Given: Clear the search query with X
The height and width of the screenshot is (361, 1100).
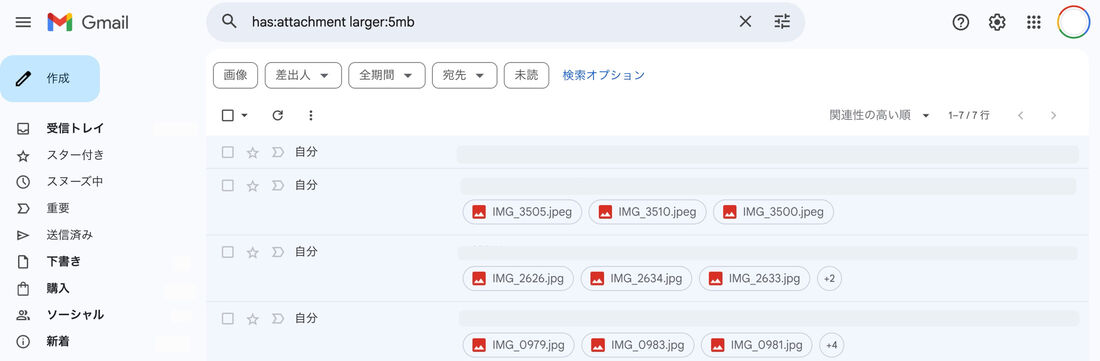Looking at the screenshot, I should 745,22.
